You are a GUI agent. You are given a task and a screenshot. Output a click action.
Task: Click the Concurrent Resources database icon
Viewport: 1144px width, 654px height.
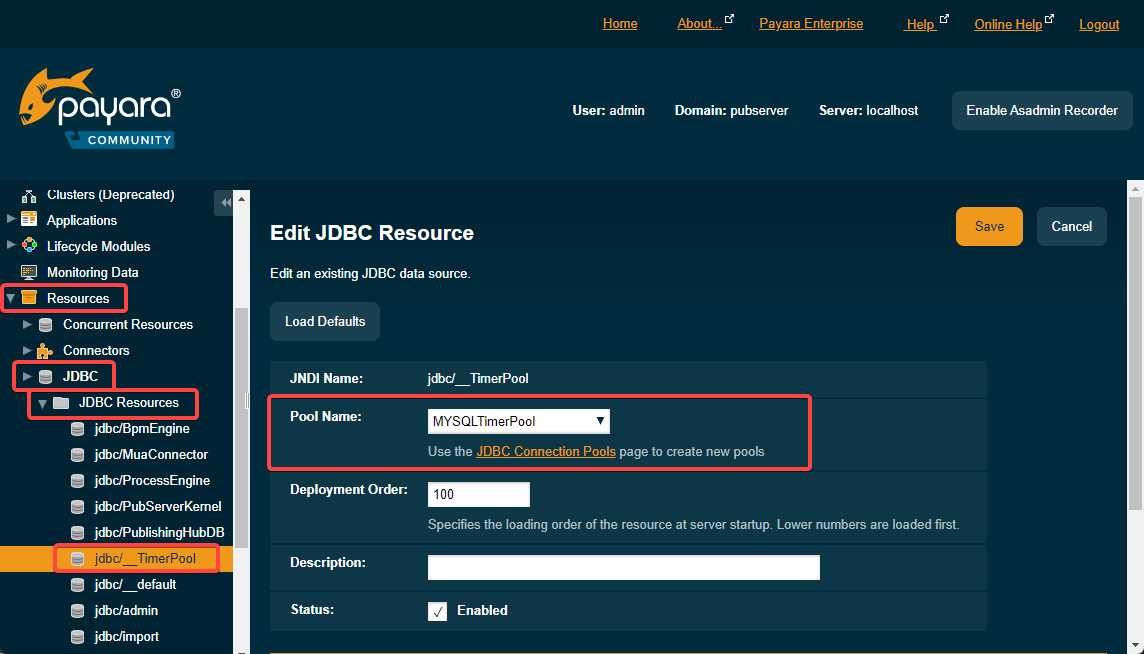pyautogui.click(x=45, y=324)
